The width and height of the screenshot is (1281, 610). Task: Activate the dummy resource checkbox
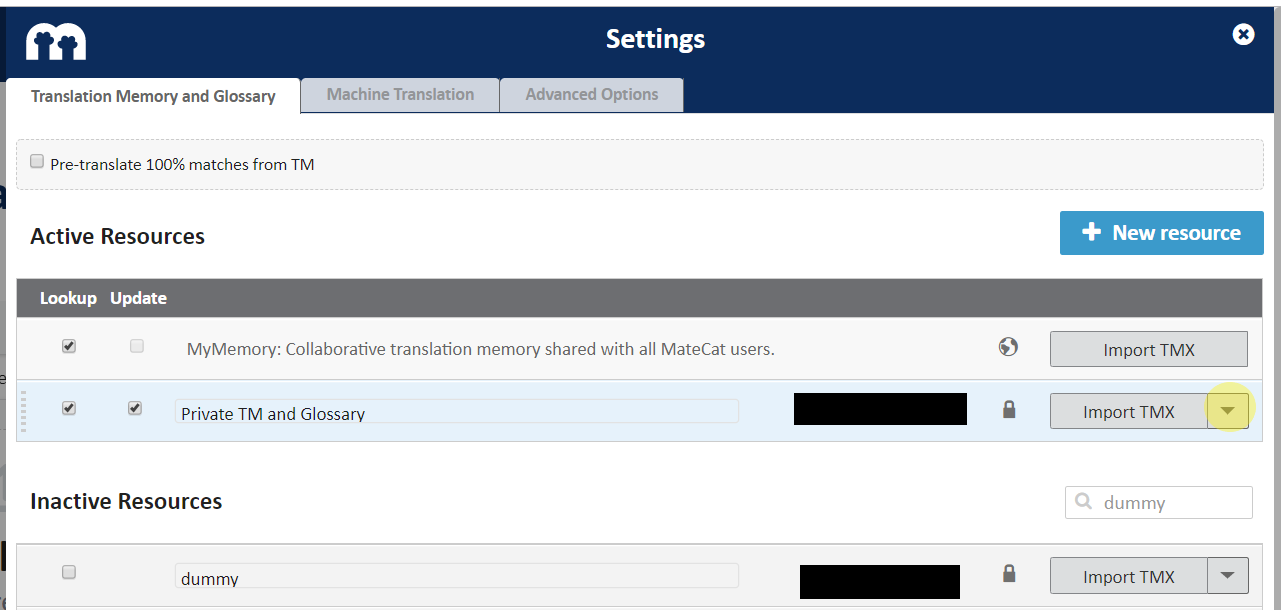click(x=69, y=572)
